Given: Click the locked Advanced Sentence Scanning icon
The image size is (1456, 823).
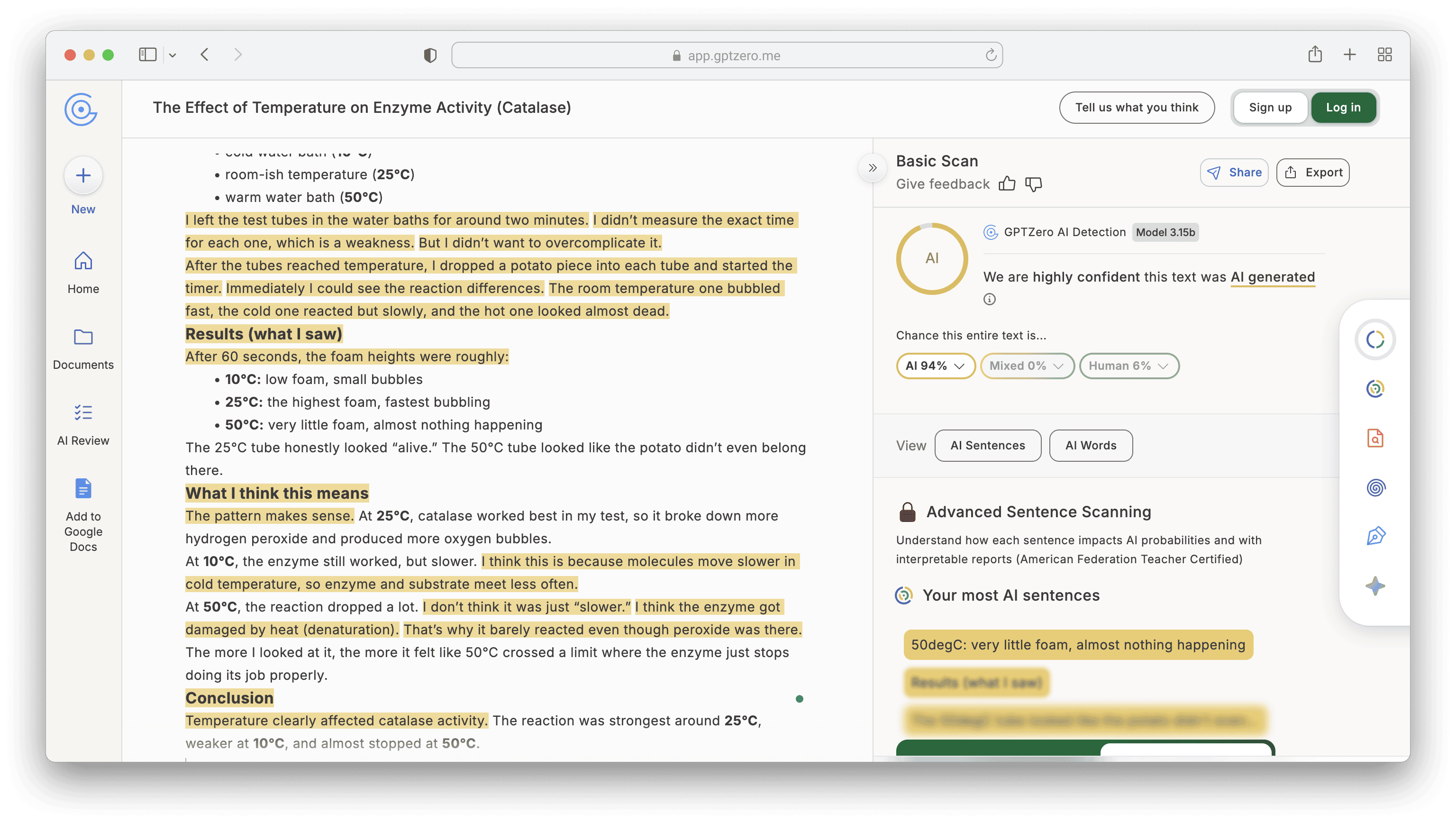Looking at the screenshot, I should pyautogui.click(x=907, y=512).
